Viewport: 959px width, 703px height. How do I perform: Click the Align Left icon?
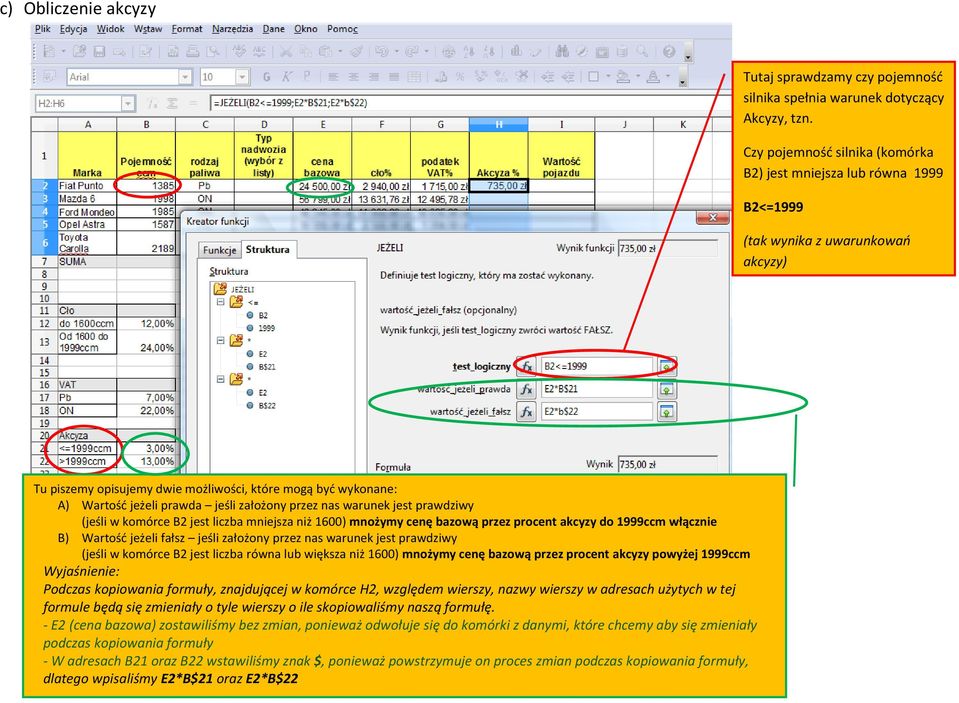(333, 77)
